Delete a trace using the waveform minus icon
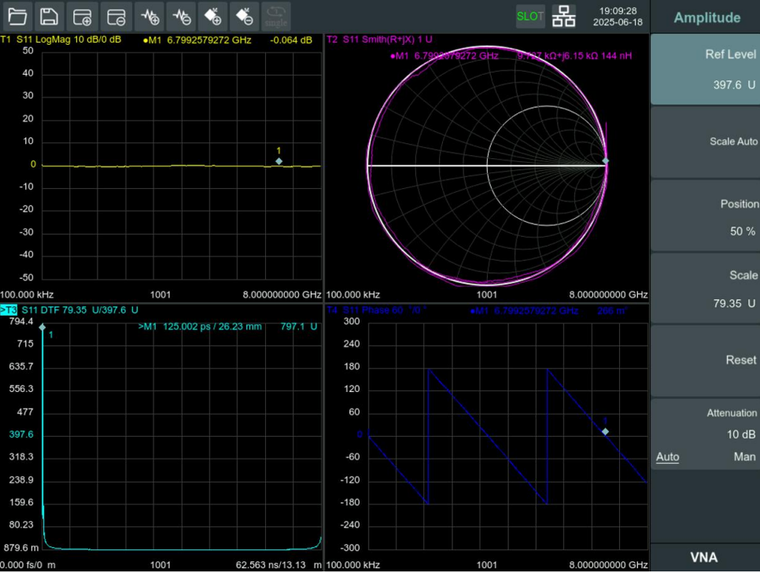The height and width of the screenshot is (573, 760). tap(181, 16)
